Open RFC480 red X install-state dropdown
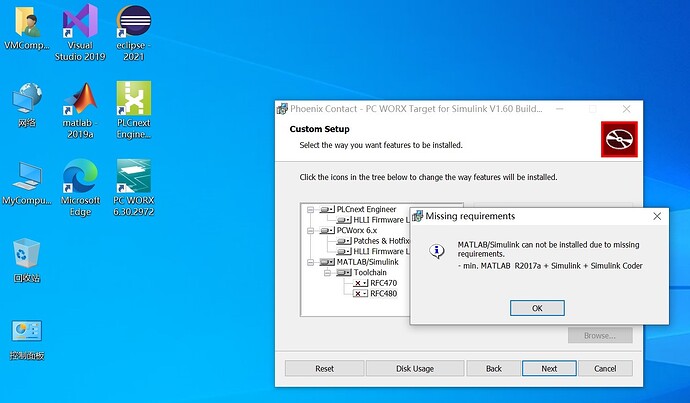The height and width of the screenshot is (403, 690). click(360, 294)
